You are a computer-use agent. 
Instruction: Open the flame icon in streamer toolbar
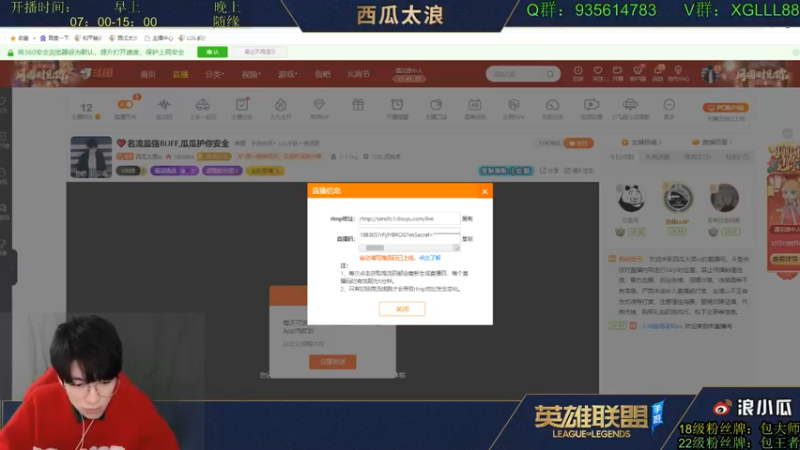[280, 105]
